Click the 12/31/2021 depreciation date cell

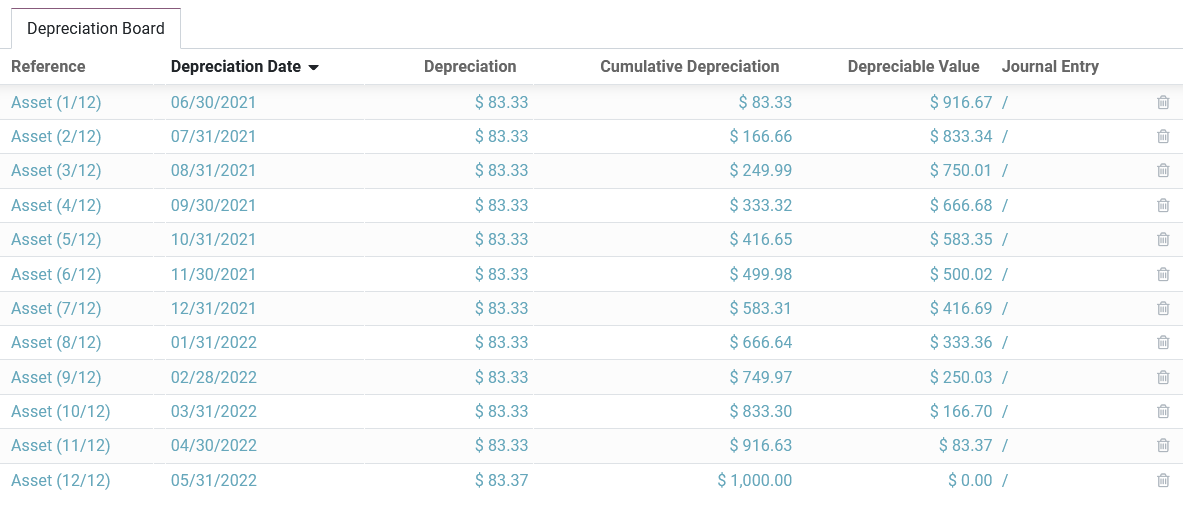213,308
